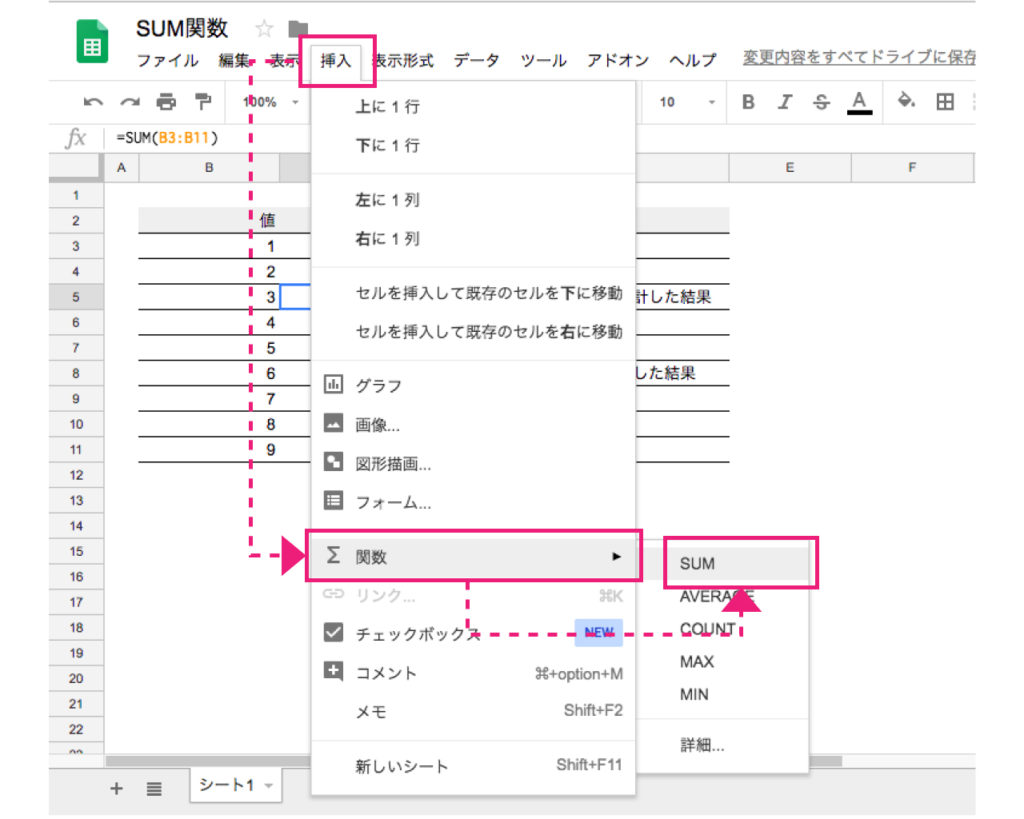Open the font size dropdown
The image size is (1024, 819).
coord(683,101)
